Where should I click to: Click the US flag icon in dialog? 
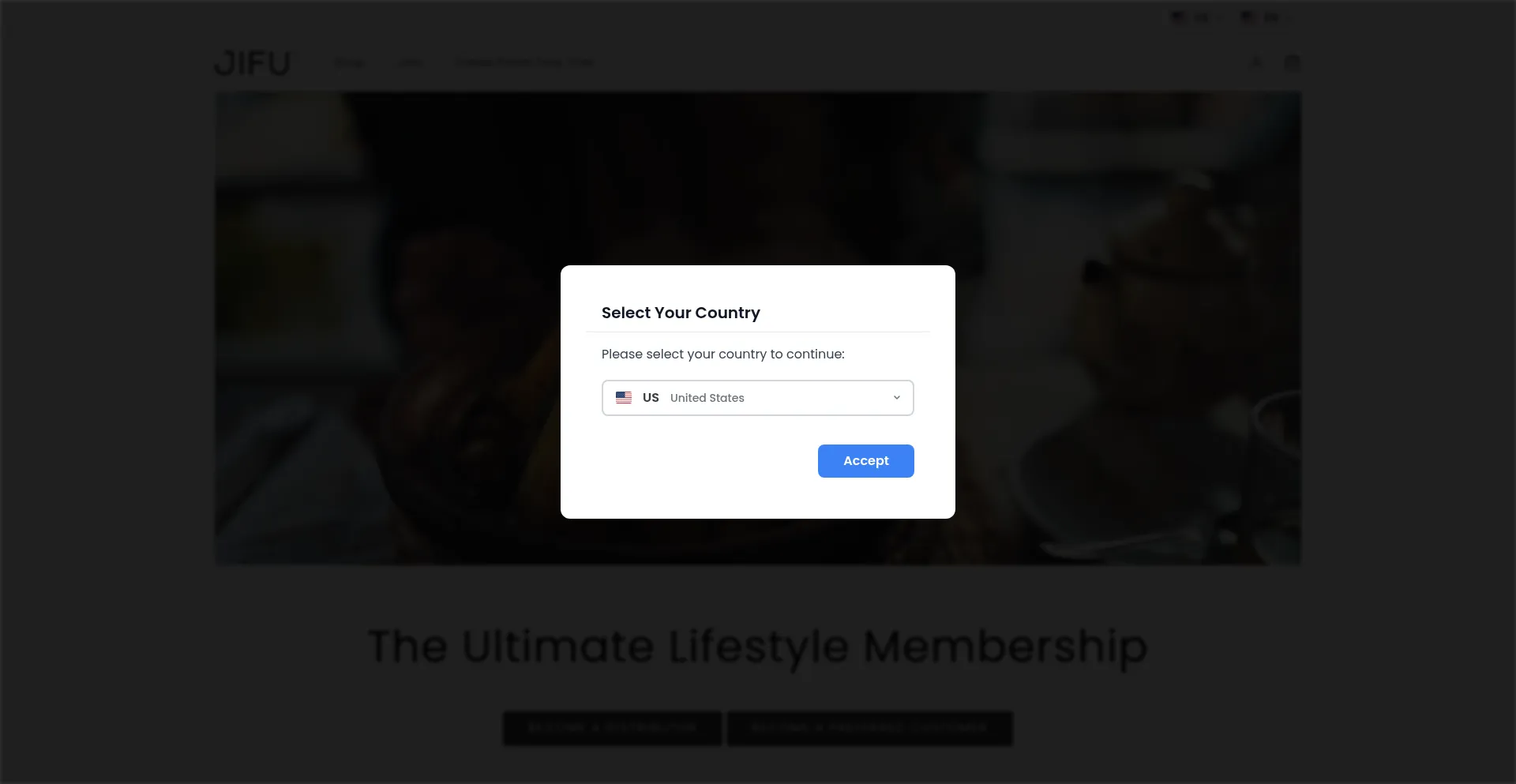624,398
